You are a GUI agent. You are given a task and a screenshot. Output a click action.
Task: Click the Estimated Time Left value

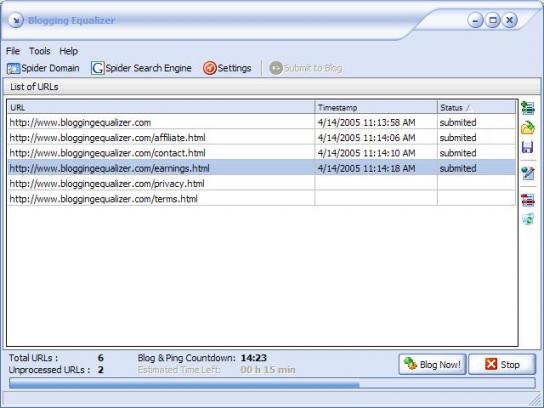[268, 370]
